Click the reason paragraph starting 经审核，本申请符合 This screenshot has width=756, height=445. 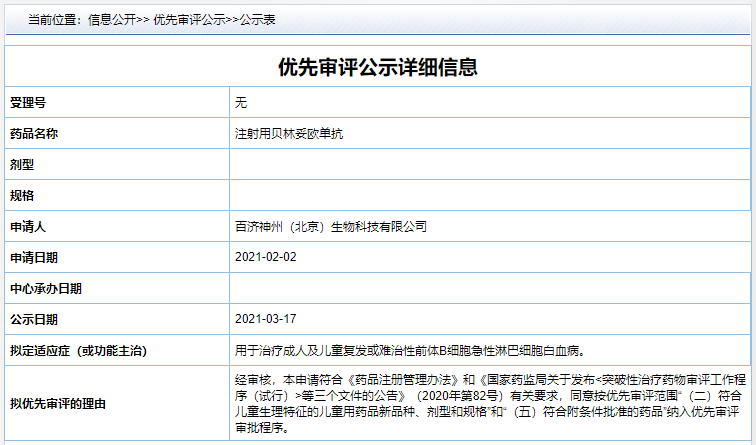coord(490,404)
